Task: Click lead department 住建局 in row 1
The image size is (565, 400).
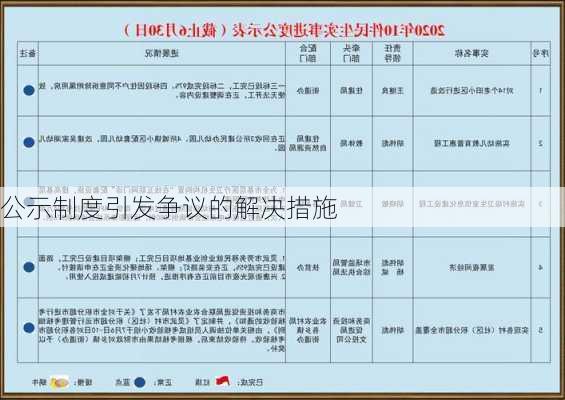Action: [351, 91]
